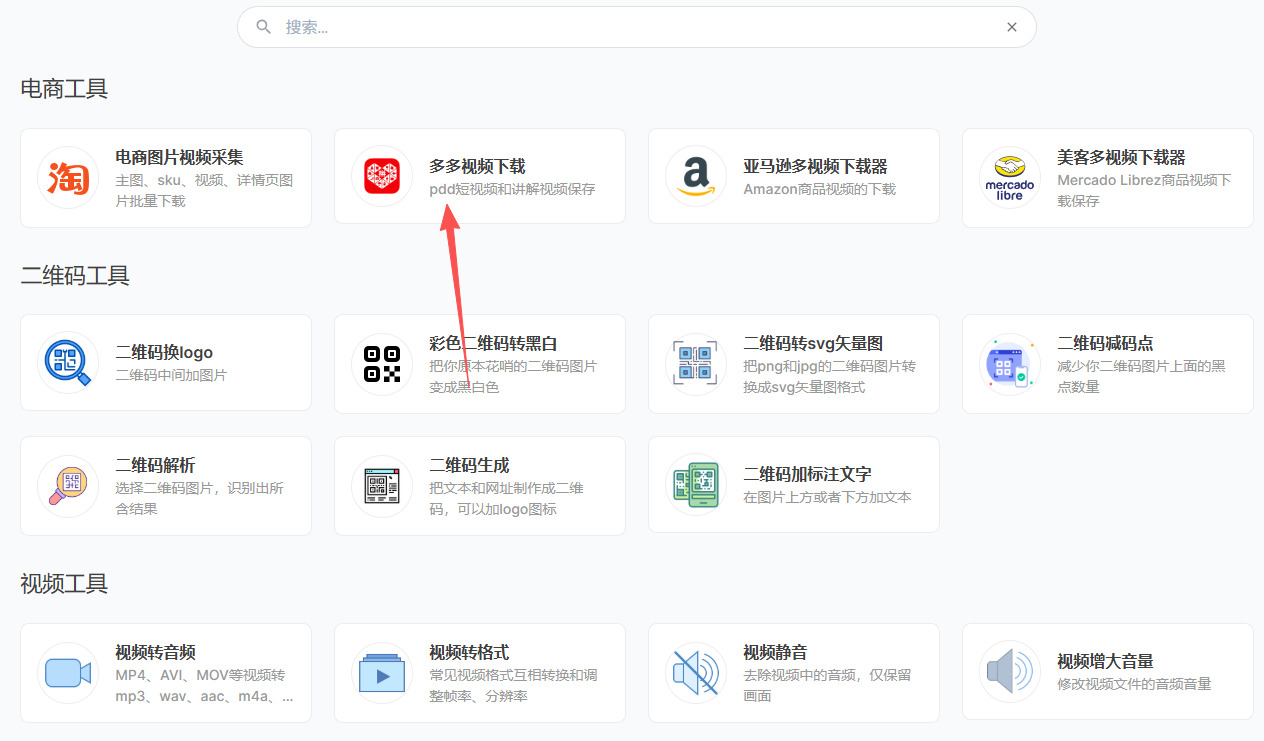Click the 二维码解析 magnifier icon
This screenshot has height=741, width=1264.
(x=68, y=486)
